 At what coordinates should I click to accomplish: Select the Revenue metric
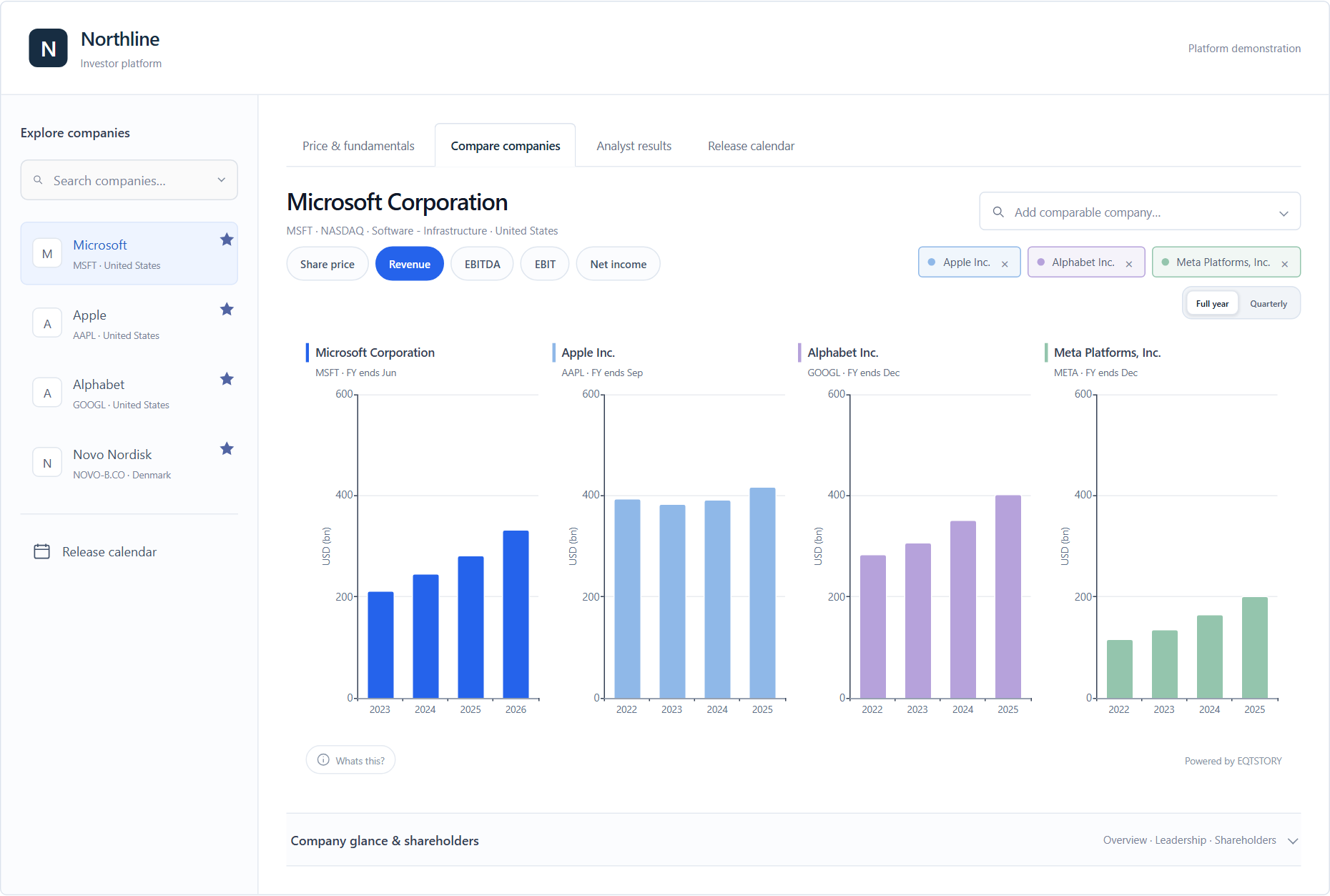click(x=410, y=264)
